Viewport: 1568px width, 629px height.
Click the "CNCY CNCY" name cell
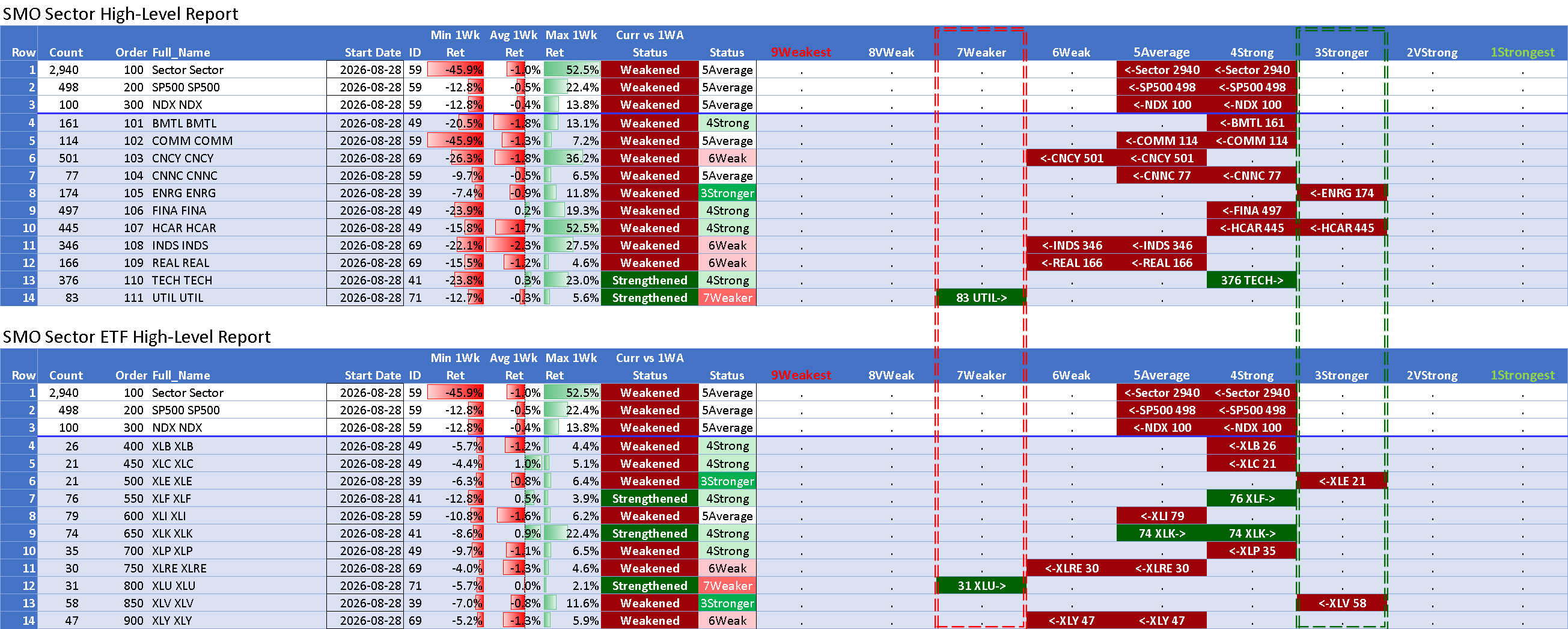click(183, 158)
